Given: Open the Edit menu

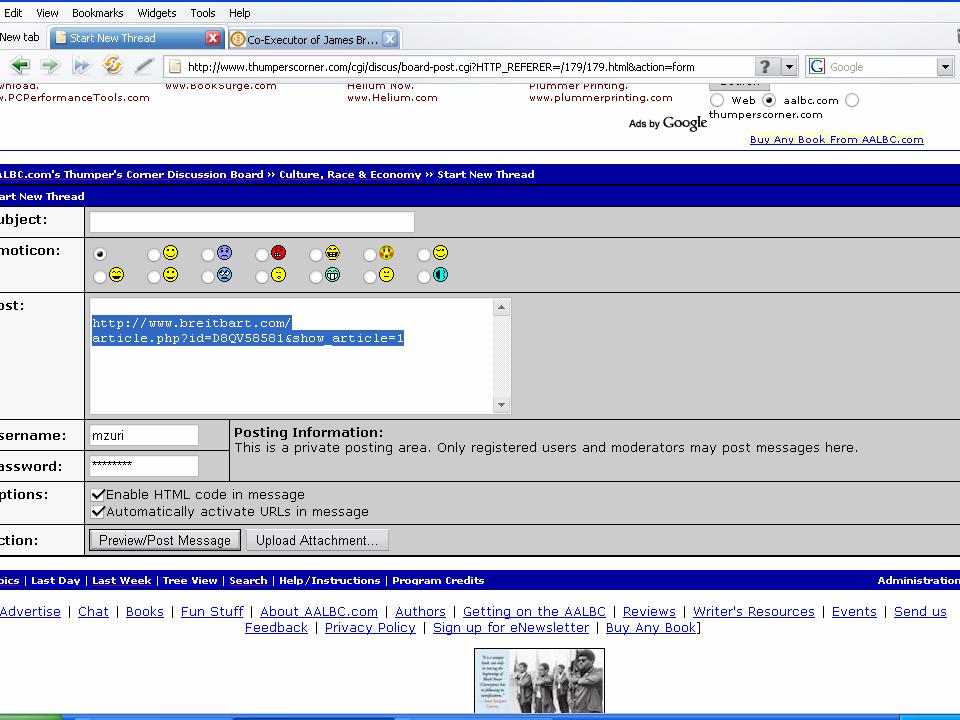Looking at the screenshot, I should 13,13.
